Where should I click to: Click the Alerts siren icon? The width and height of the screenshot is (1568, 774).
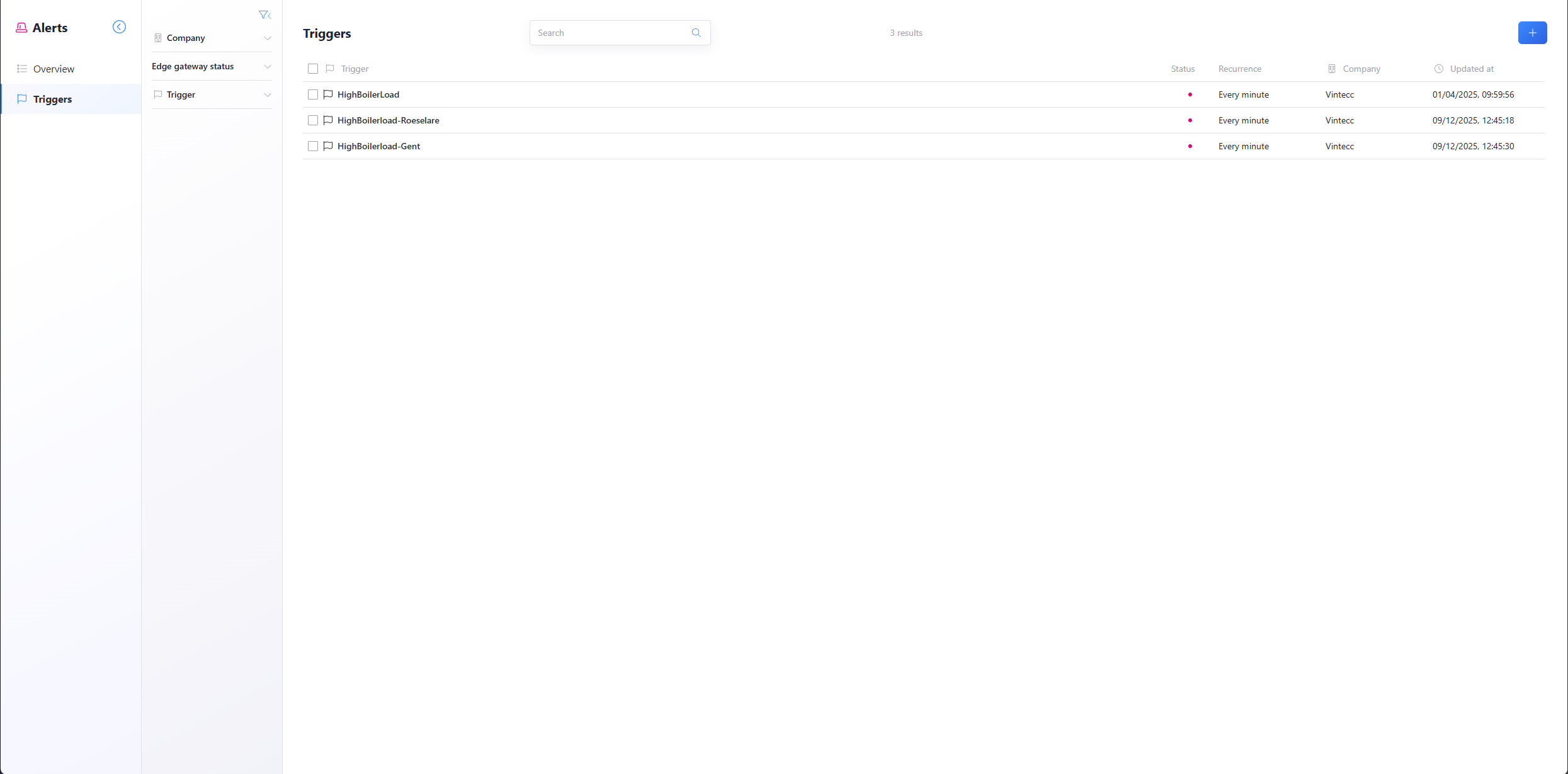click(21, 28)
